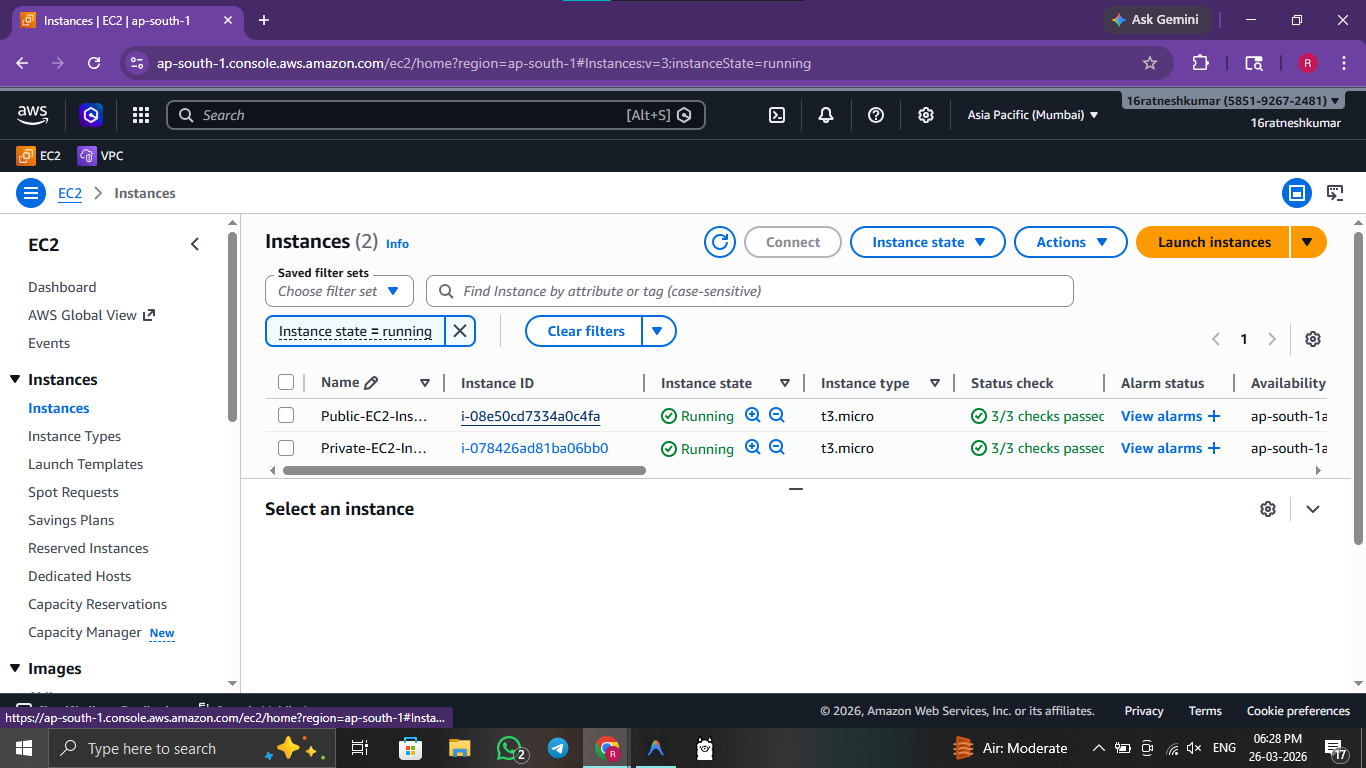Screen dimensions: 1366x768
Task: Open the 16ratneshkumar account menu
Action: coord(1233,101)
